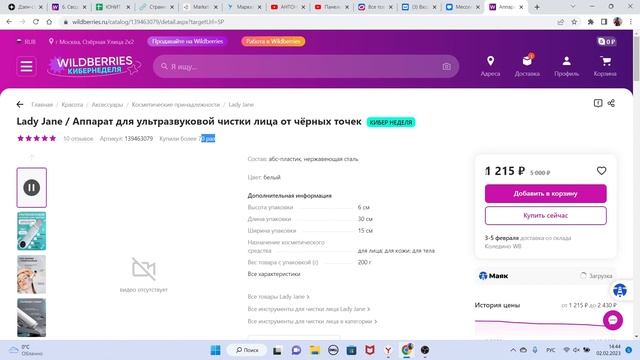Switch to the leftmost browser tab
Image resolution: width=640 pixels, height=360 pixels.
26,7
